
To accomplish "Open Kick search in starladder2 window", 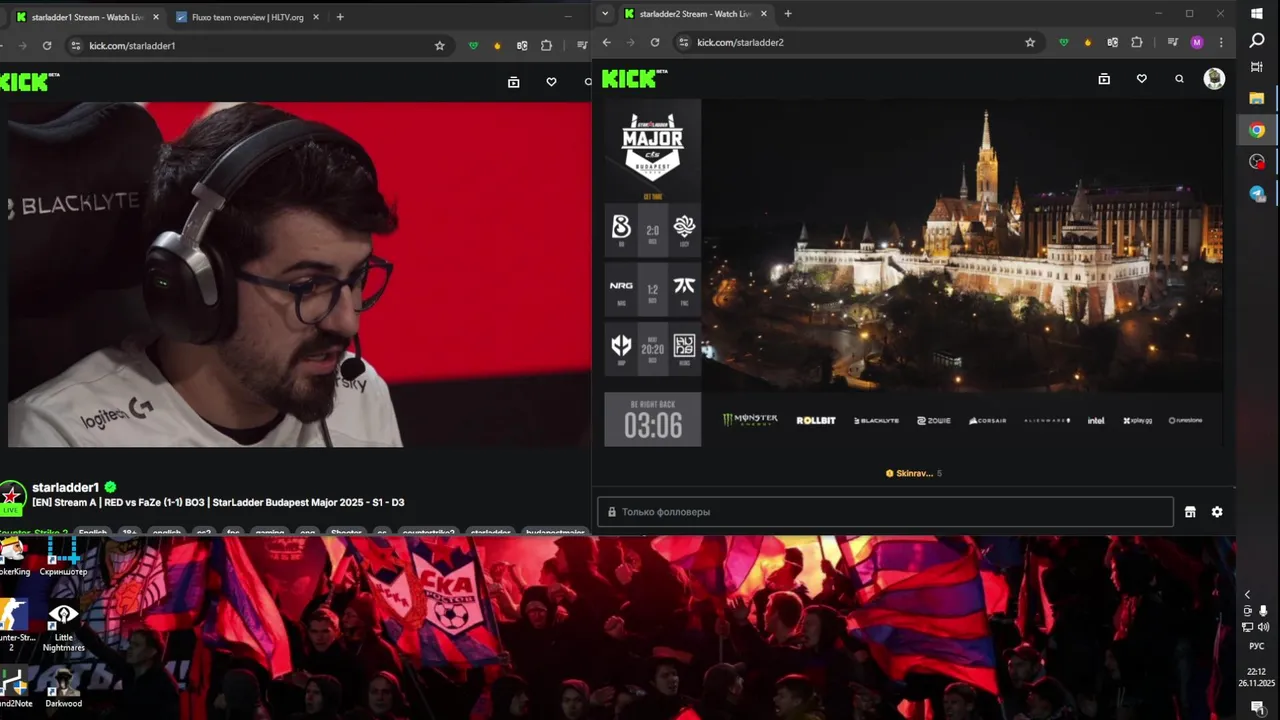I will (x=1179, y=79).
